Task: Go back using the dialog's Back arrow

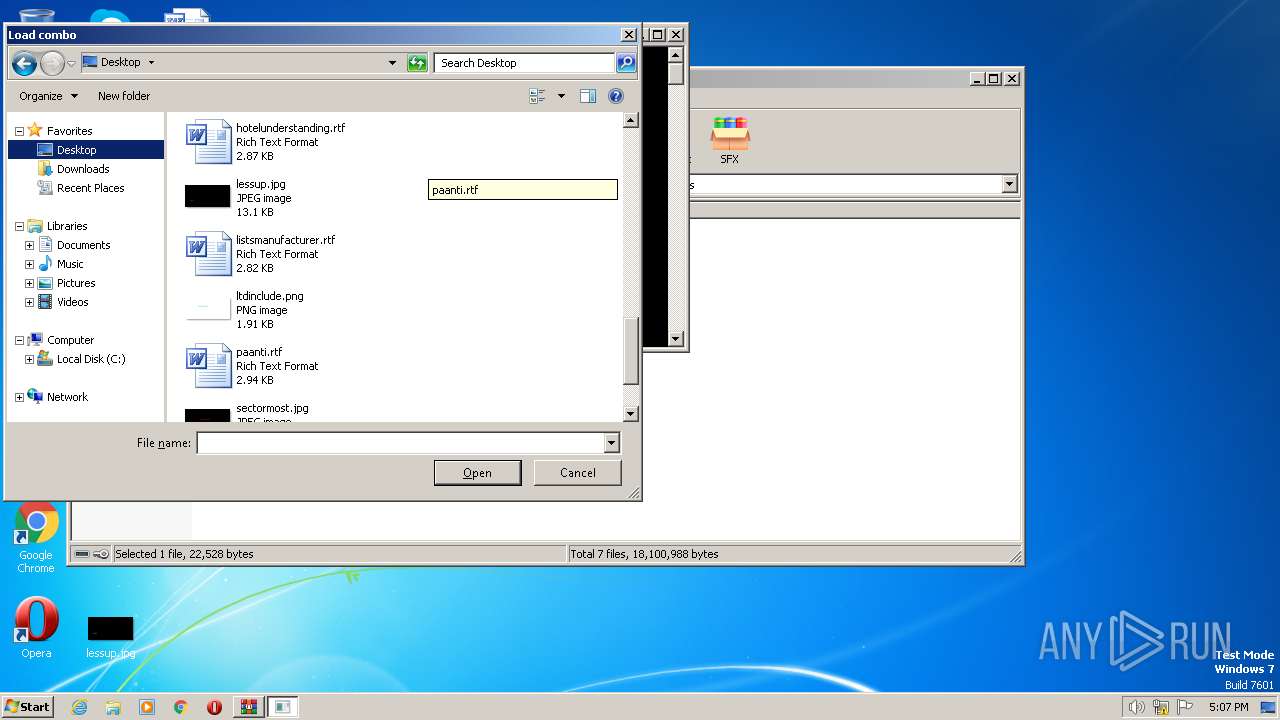Action: coord(24,63)
